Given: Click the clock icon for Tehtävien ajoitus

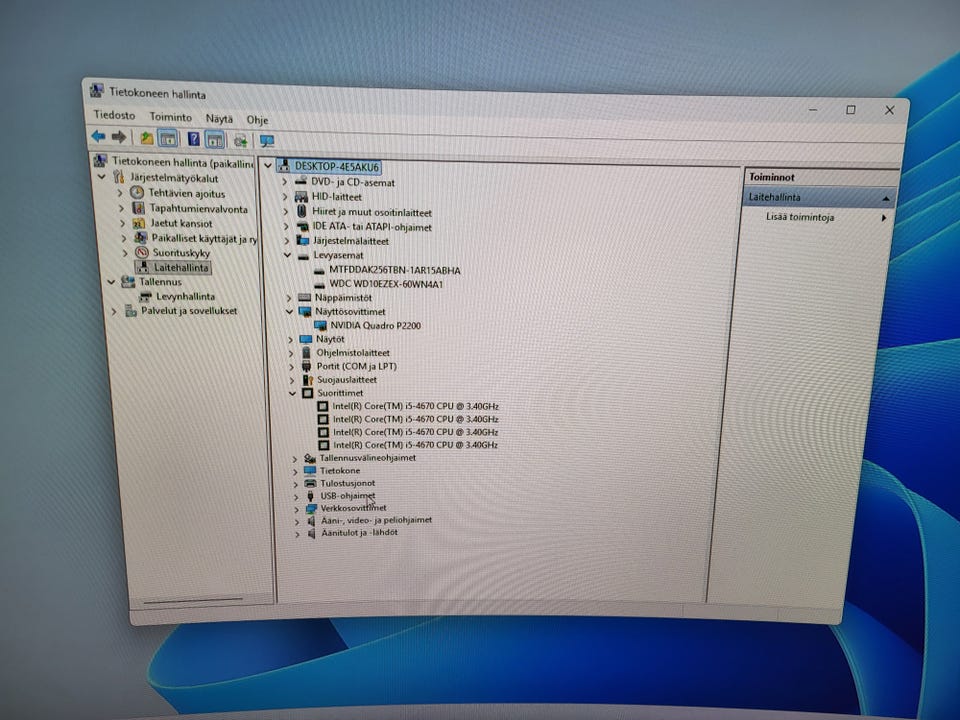Looking at the screenshot, I should click(137, 193).
